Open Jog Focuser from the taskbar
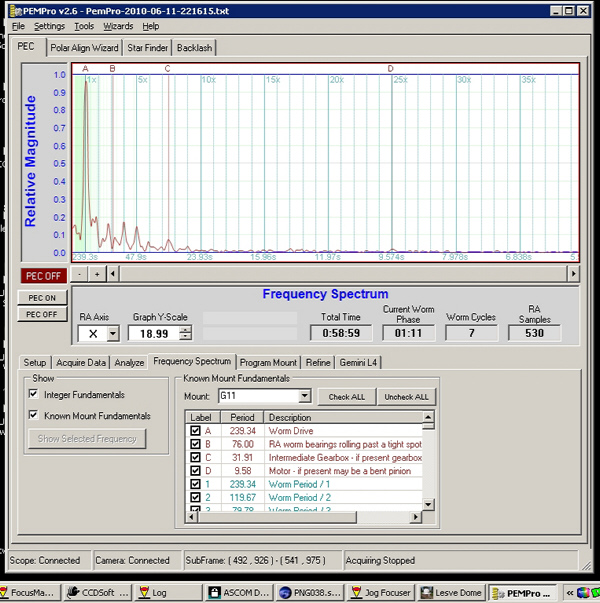 click(381, 593)
